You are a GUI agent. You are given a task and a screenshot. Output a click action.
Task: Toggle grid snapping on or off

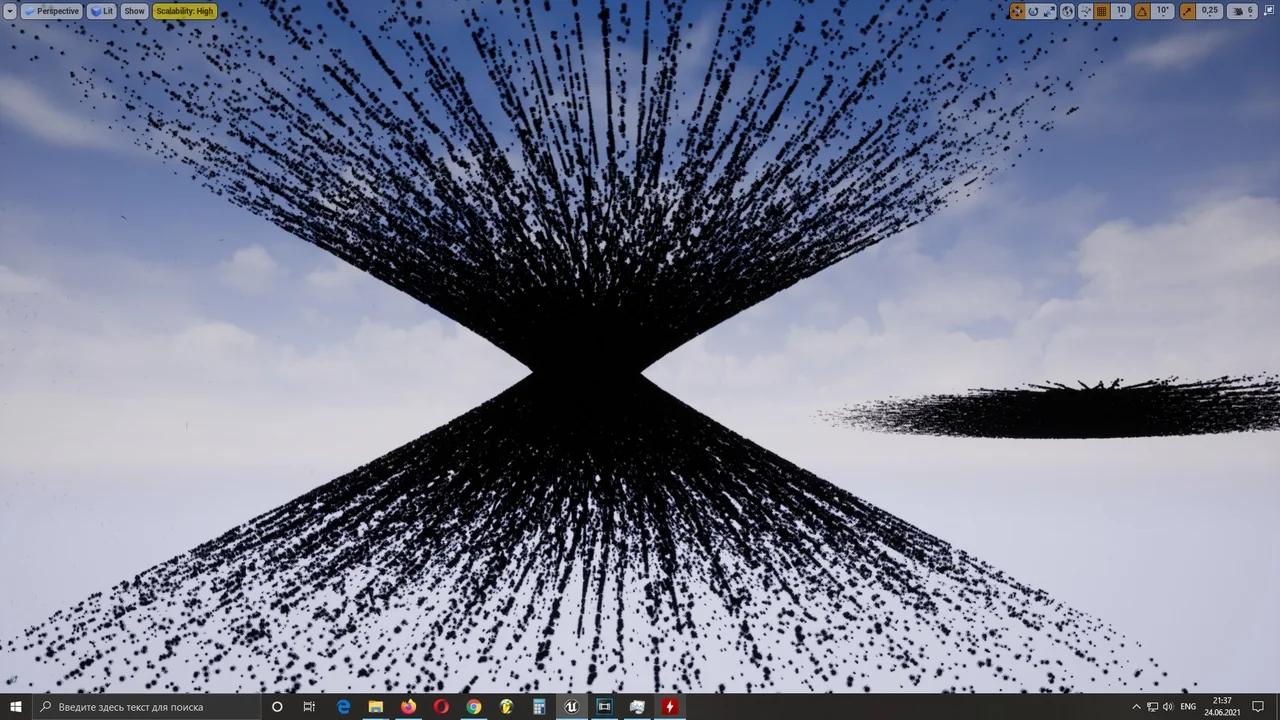pyautogui.click(x=1102, y=11)
